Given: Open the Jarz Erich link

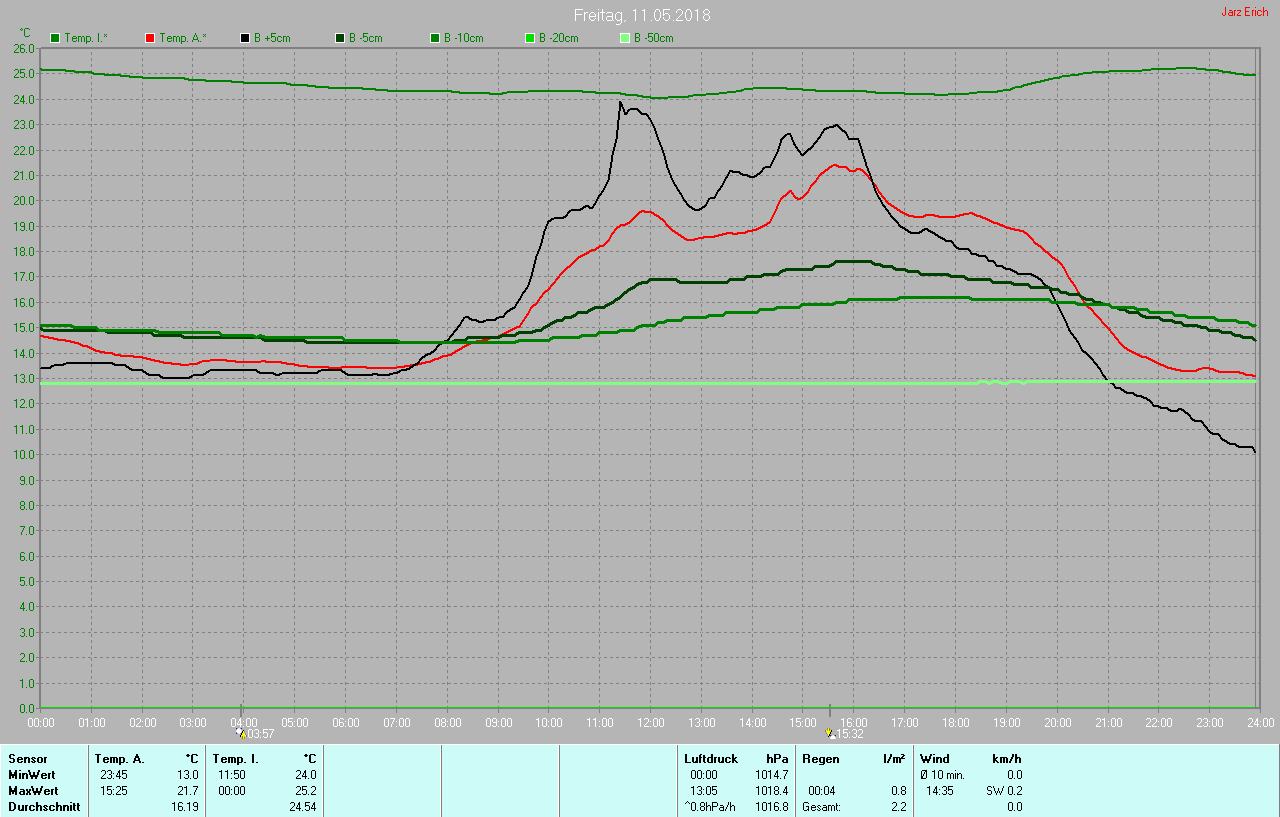Looking at the screenshot, I should click(x=1244, y=12).
